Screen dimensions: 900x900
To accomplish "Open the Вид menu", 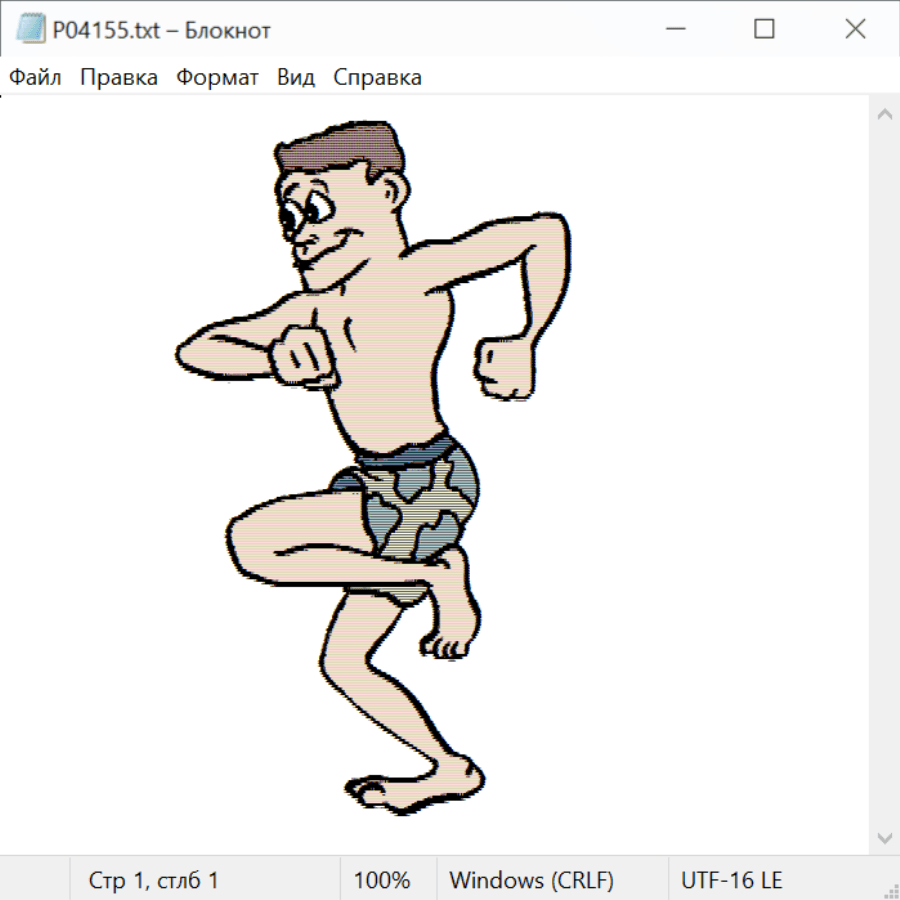I will click(x=296, y=78).
